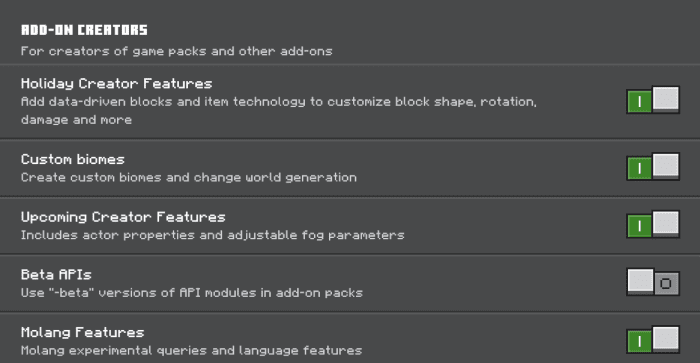Viewport: 700px width, 363px height.
Task: Click 'Create custom biomes and change world generation' text
Action: 188,177
